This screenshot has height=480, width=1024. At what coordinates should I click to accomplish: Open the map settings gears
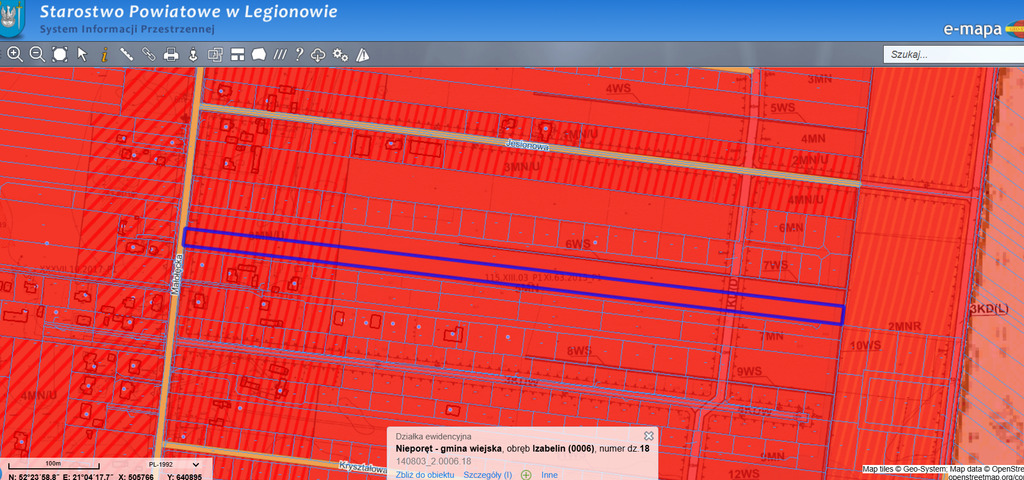pos(340,55)
